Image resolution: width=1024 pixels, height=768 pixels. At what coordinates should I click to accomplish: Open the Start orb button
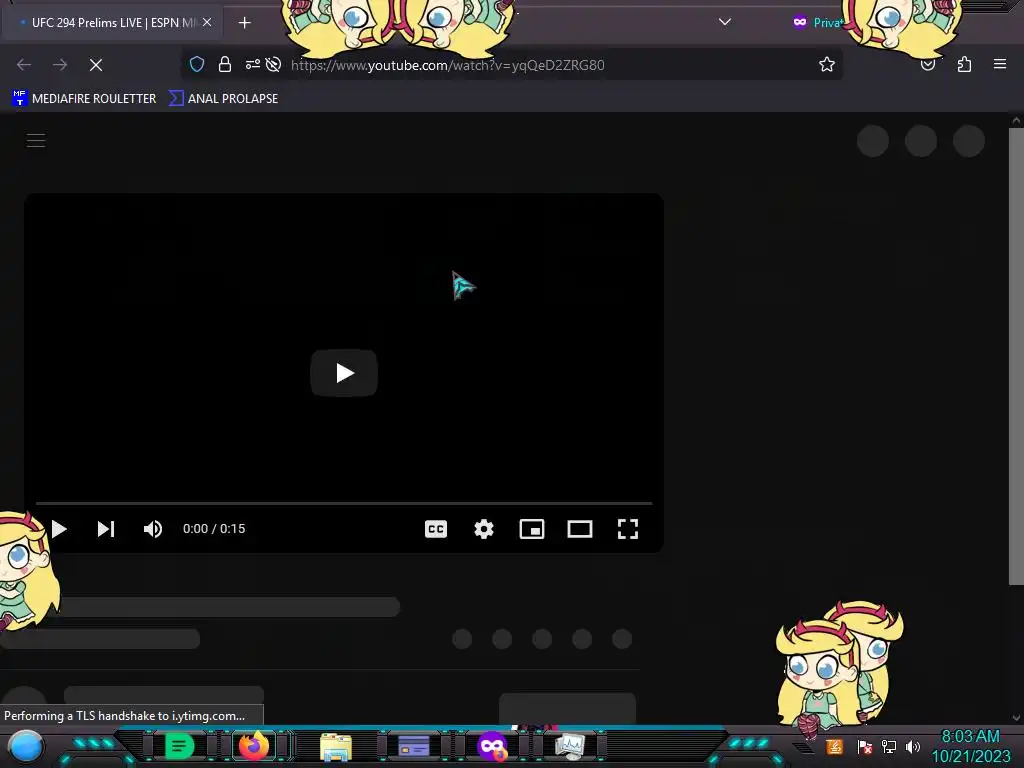[26, 746]
